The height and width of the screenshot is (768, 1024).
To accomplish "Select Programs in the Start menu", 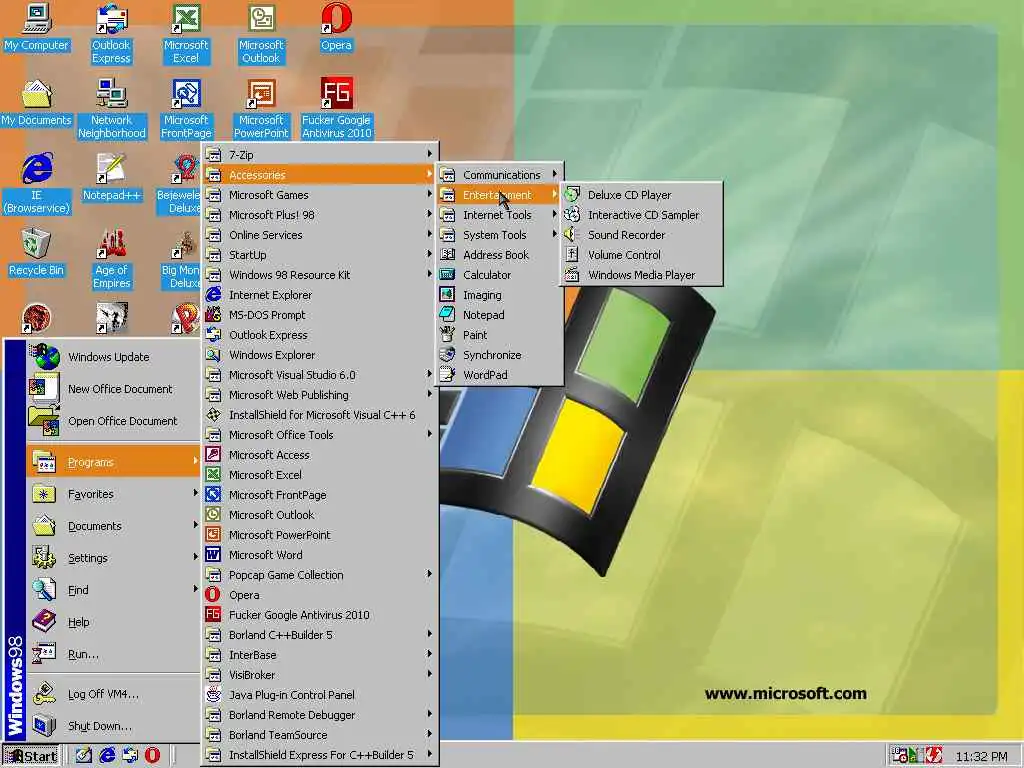I will pyautogui.click(x=113, y=462).
